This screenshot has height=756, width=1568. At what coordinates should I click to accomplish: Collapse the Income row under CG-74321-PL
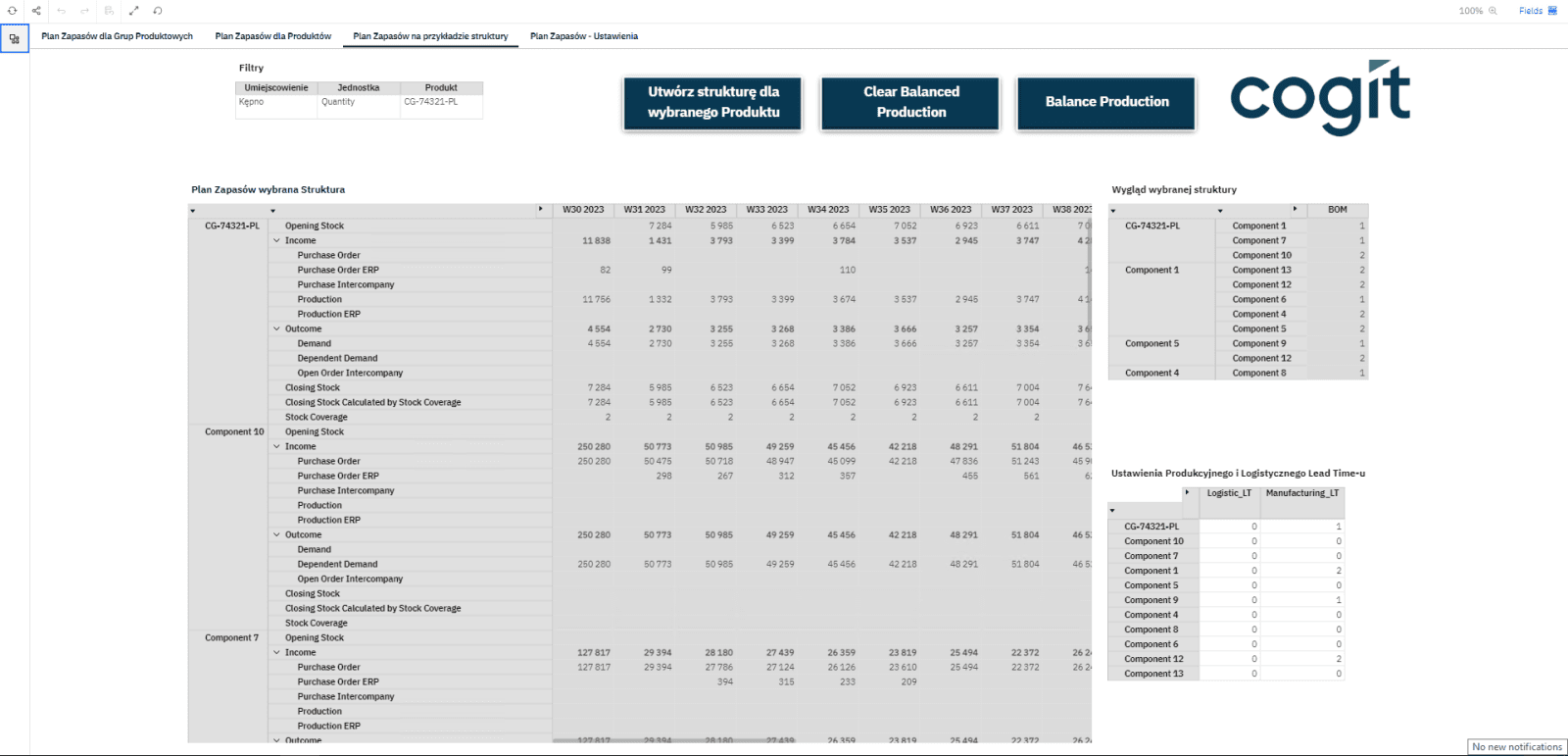pos(276,240)
